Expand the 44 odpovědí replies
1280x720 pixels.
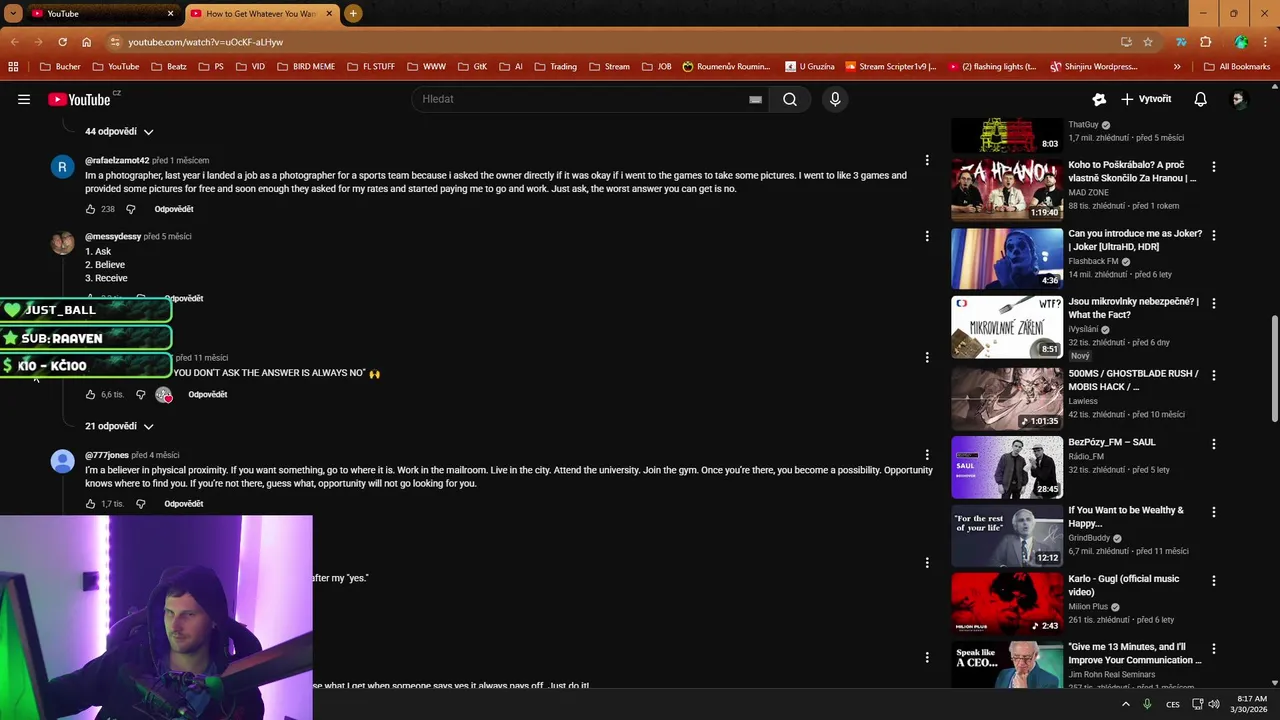pos(119,132)
